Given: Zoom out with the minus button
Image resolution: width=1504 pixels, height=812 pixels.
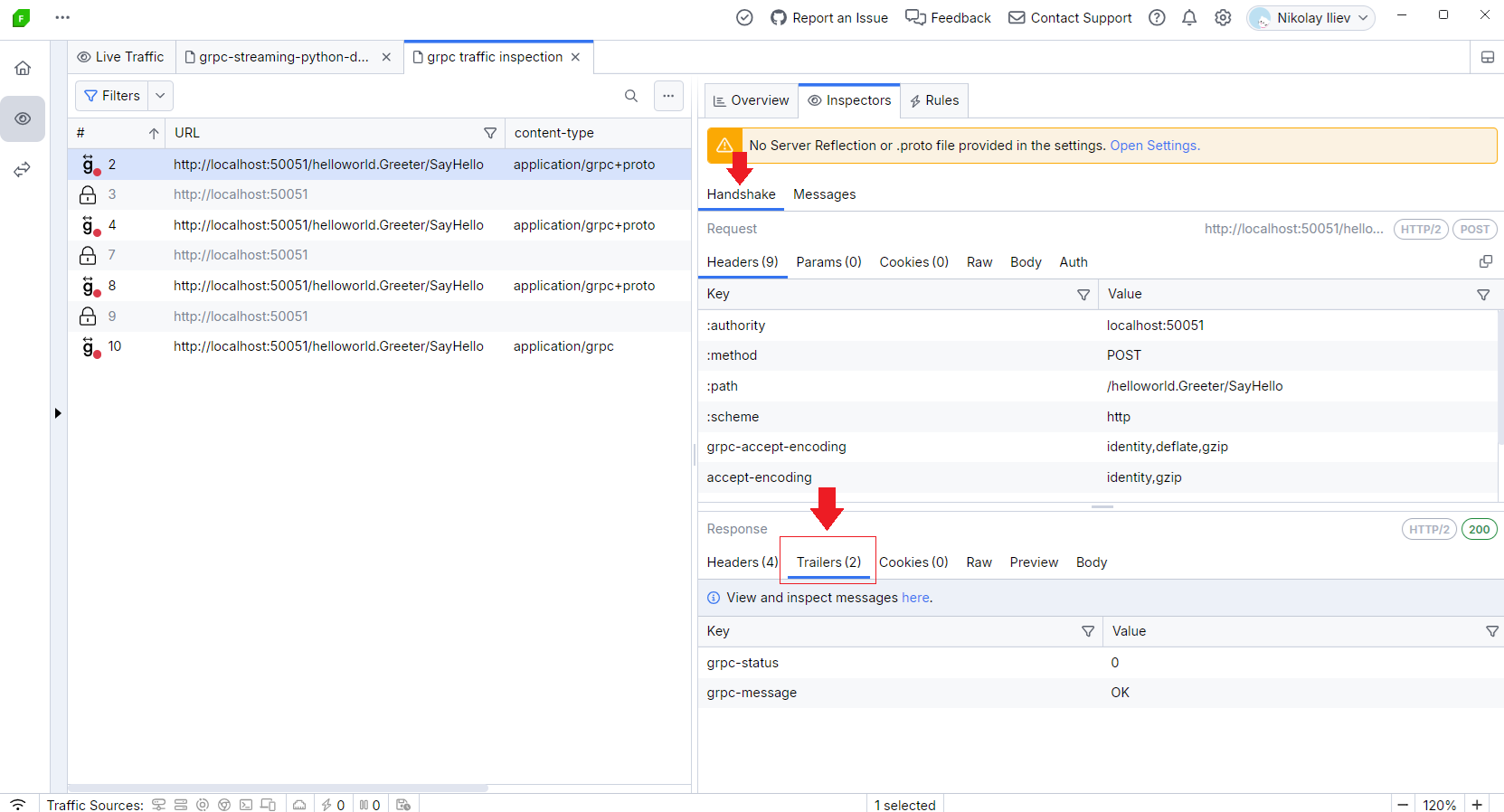Looking at the screenshot, I should click(1403, 804).
